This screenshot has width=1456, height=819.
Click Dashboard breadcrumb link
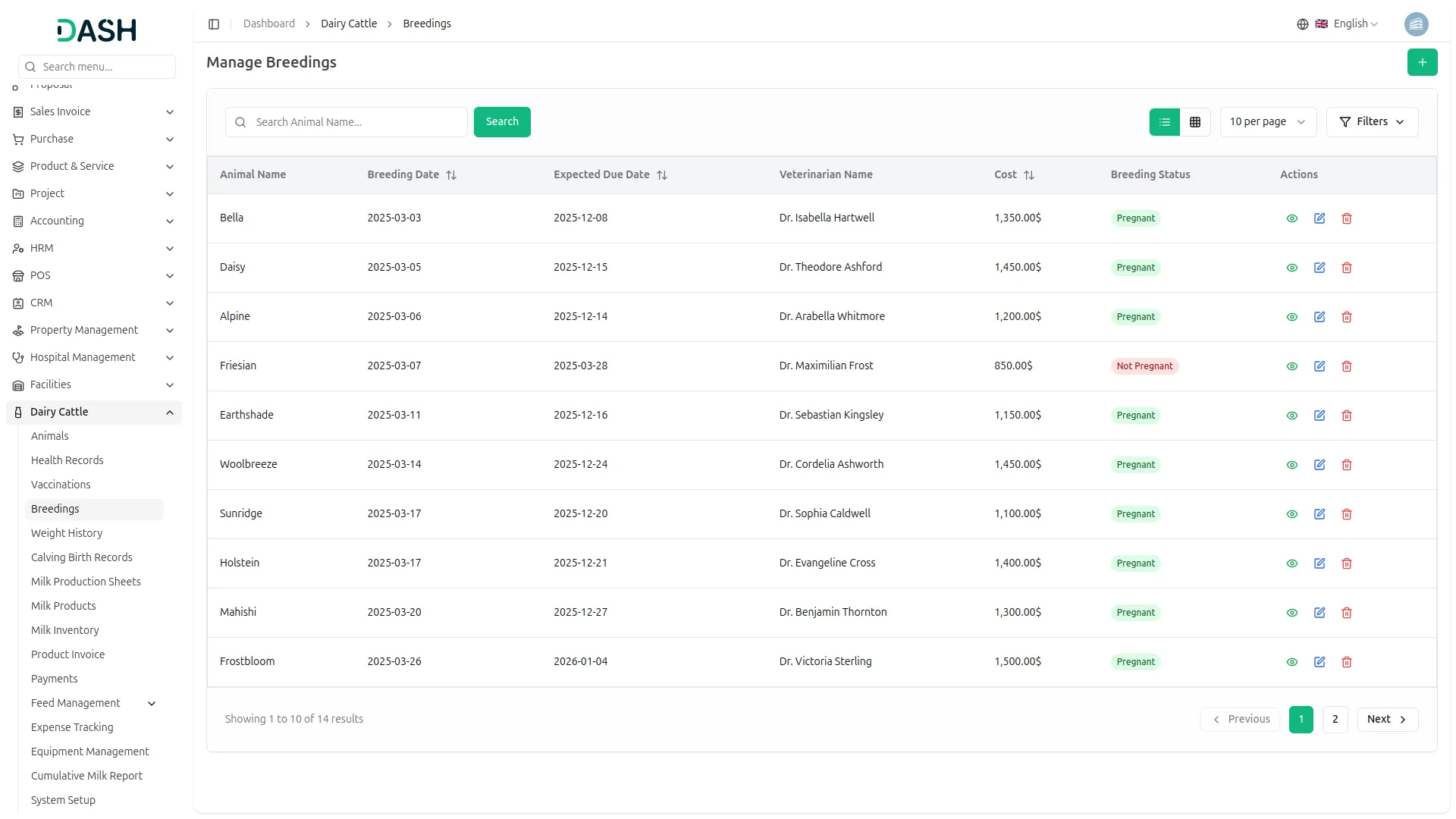coord(268,24)
